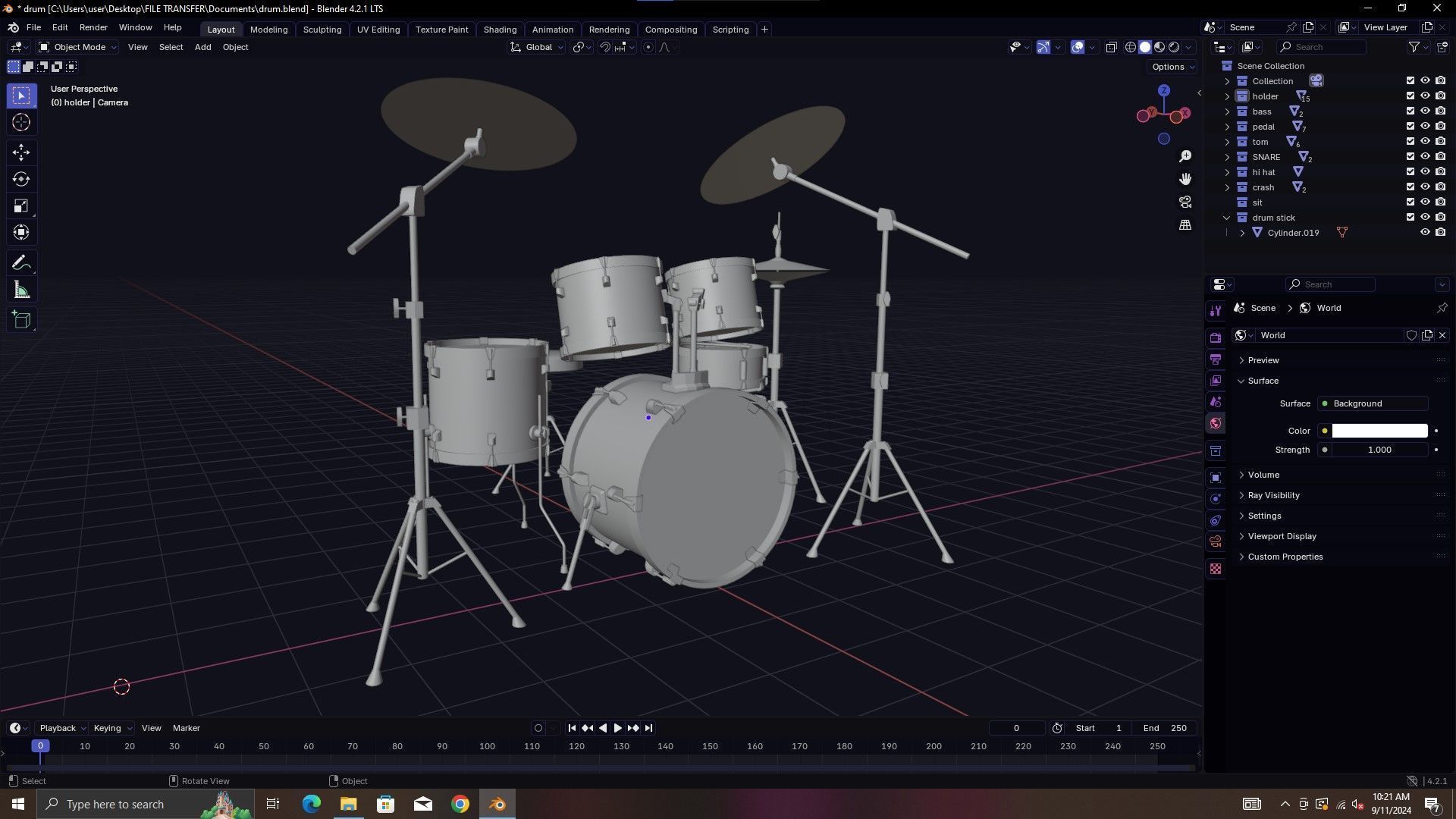Hide the pedal collection in viewport
The width and height of the screenshot is (1456, 819).
click(1425, 126)
